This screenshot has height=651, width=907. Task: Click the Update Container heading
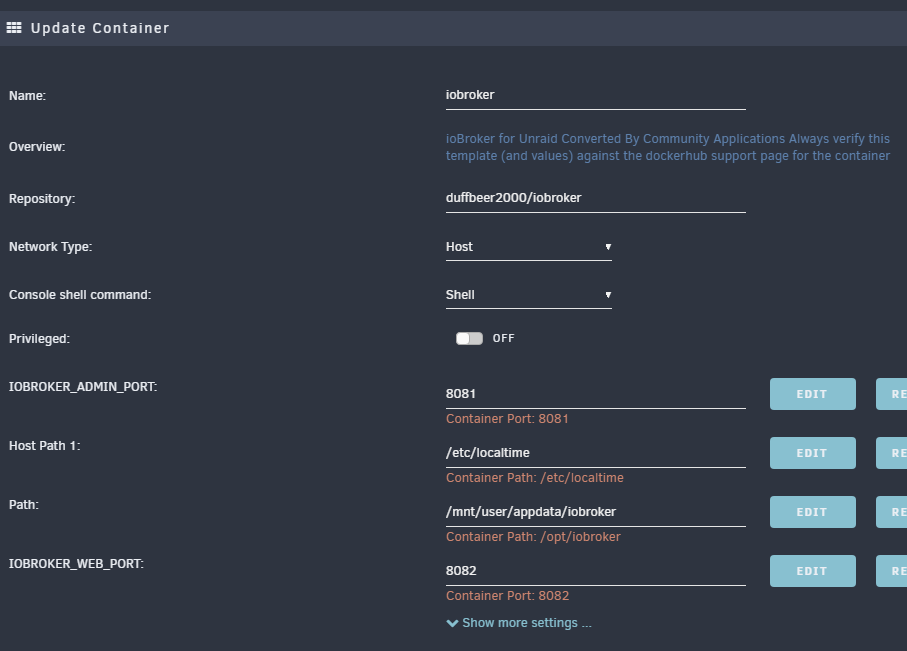coord(100,28)
